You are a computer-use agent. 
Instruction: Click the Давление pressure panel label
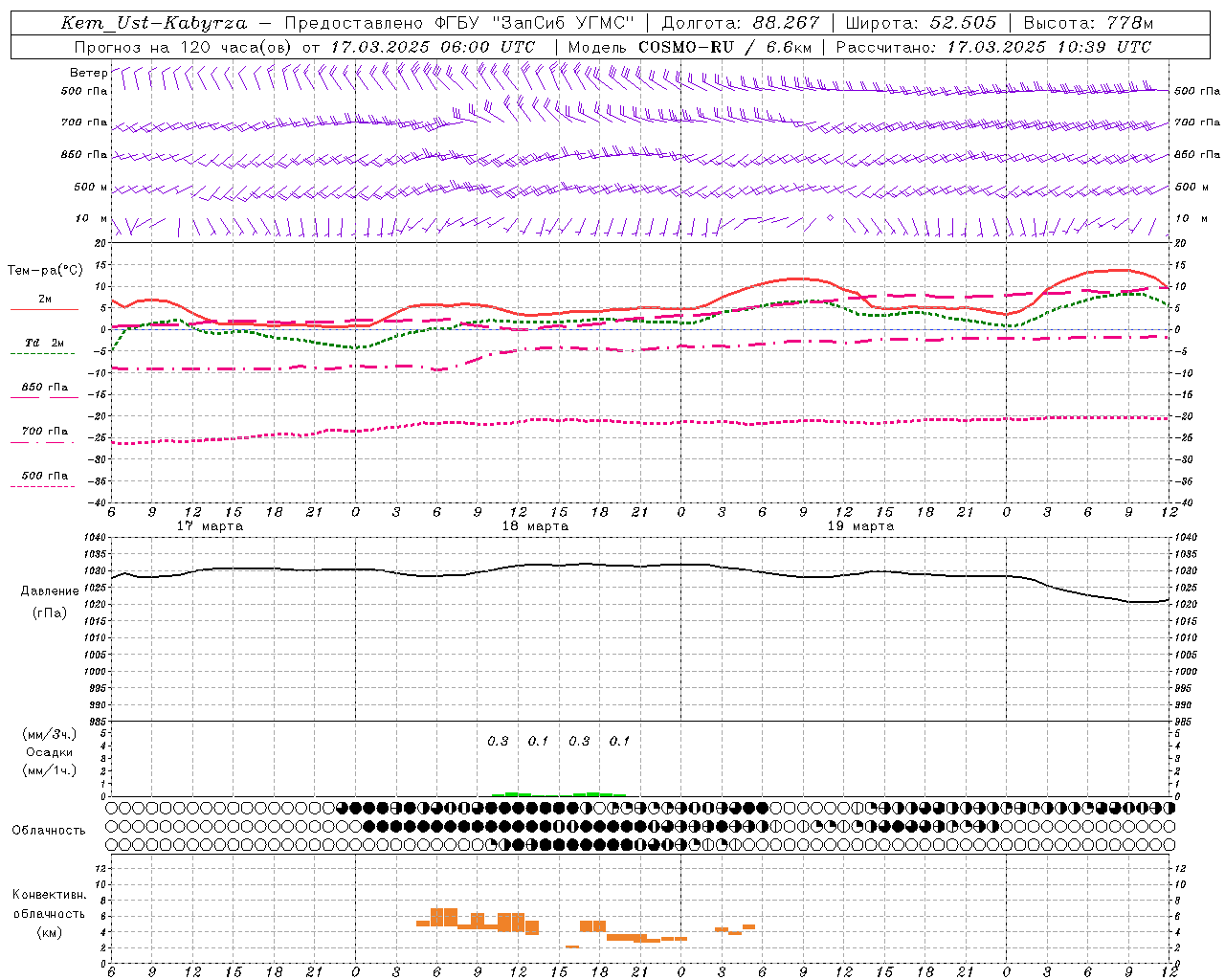pyautogui.click(x=50, y=591)
